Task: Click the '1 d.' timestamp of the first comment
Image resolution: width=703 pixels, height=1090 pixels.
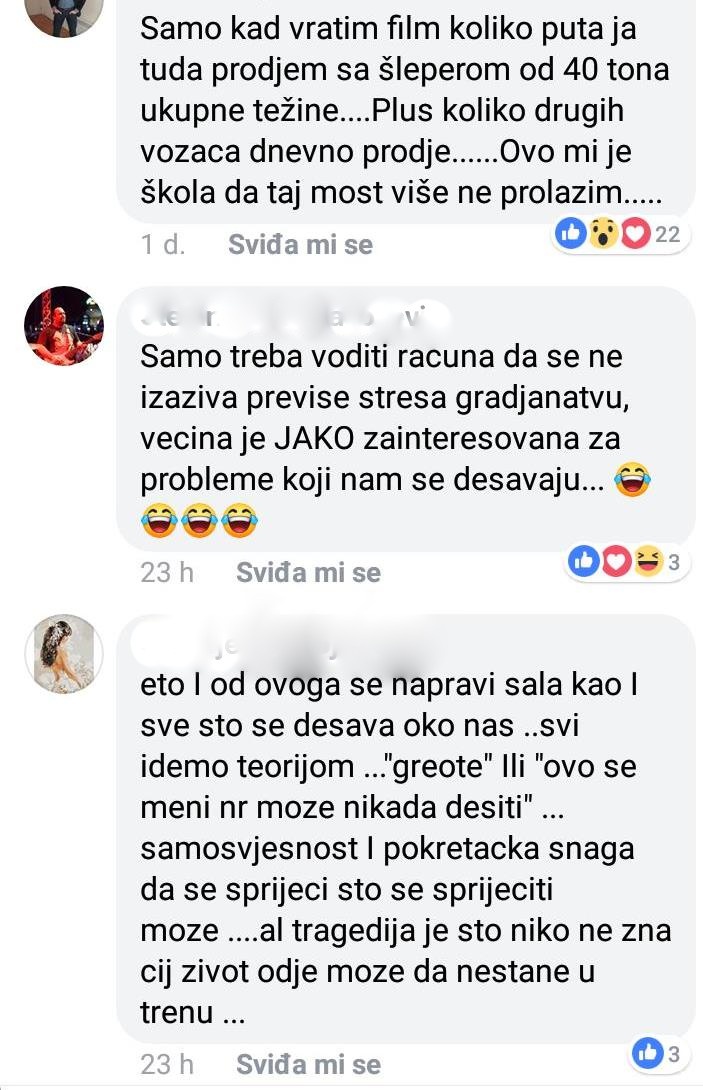Action: click(x=163, y=245)
